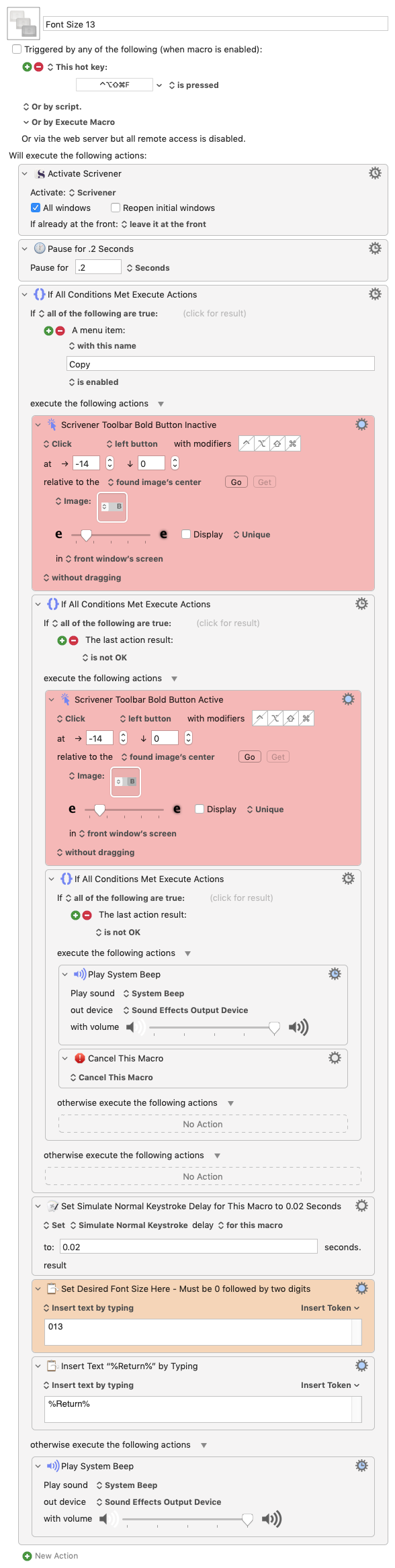The height and width of the screenshot is (1568, 395).
Task: Click the macro icon next to Font Size 13
Action: coord(24,24)
